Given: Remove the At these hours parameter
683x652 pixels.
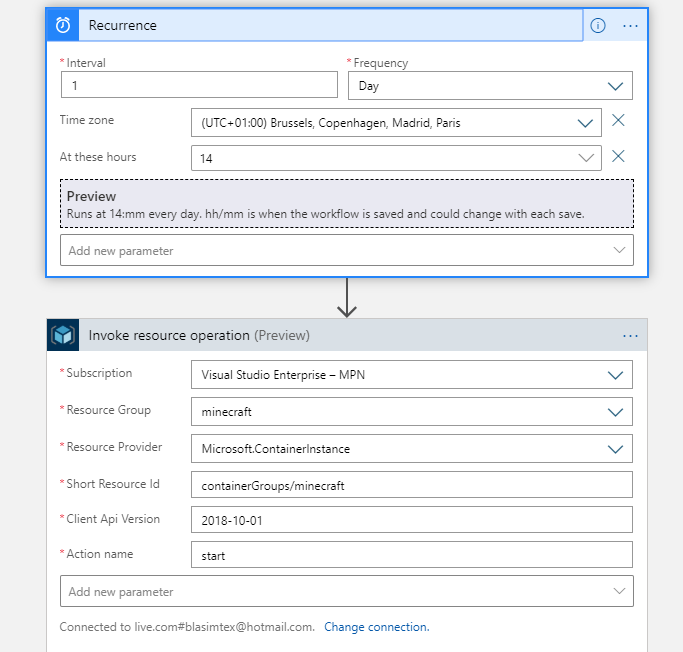Looking at the screenshot, I should (x=618, y=156).
